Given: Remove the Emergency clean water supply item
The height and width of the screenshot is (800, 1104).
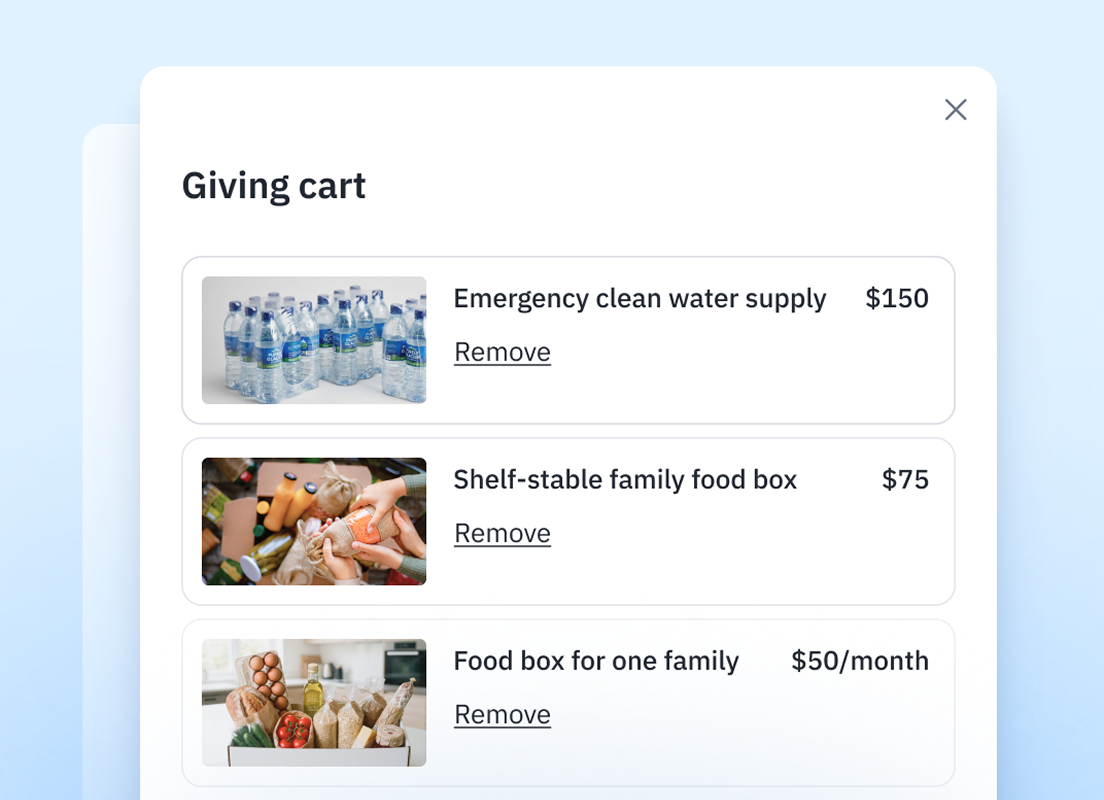Looking at the screenshot, I should 502,352.
